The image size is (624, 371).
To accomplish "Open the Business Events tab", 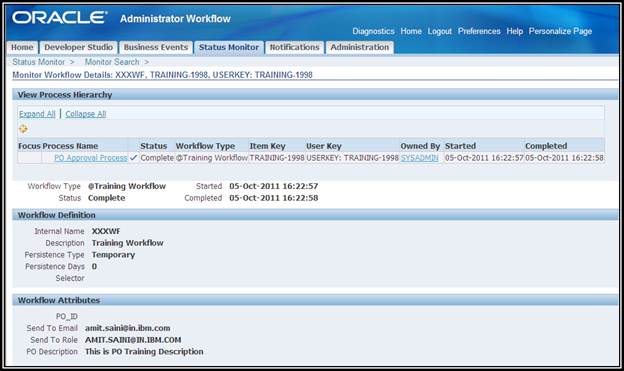I will coord(156,47).
